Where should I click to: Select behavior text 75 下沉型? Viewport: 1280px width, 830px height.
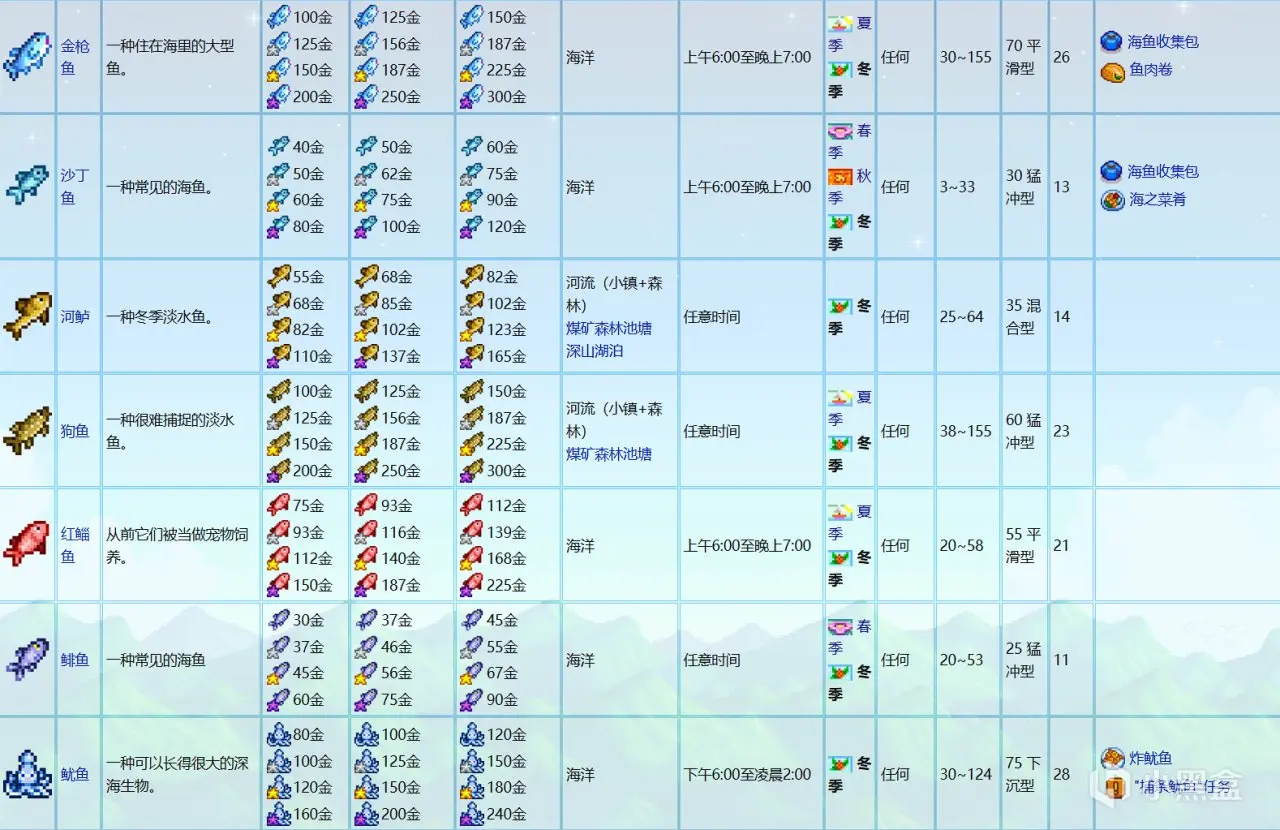tap(1023, 774)
